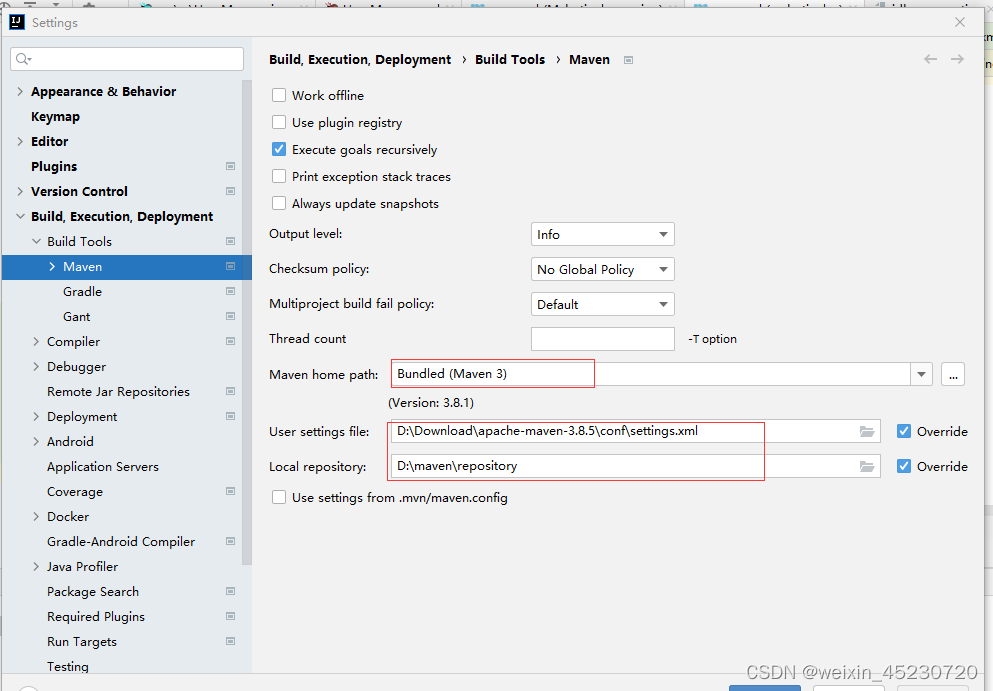The height and width of the screenshot is (691, 993).
Task: Open Maven home path dropdown arrow
Action: point(921,374)
